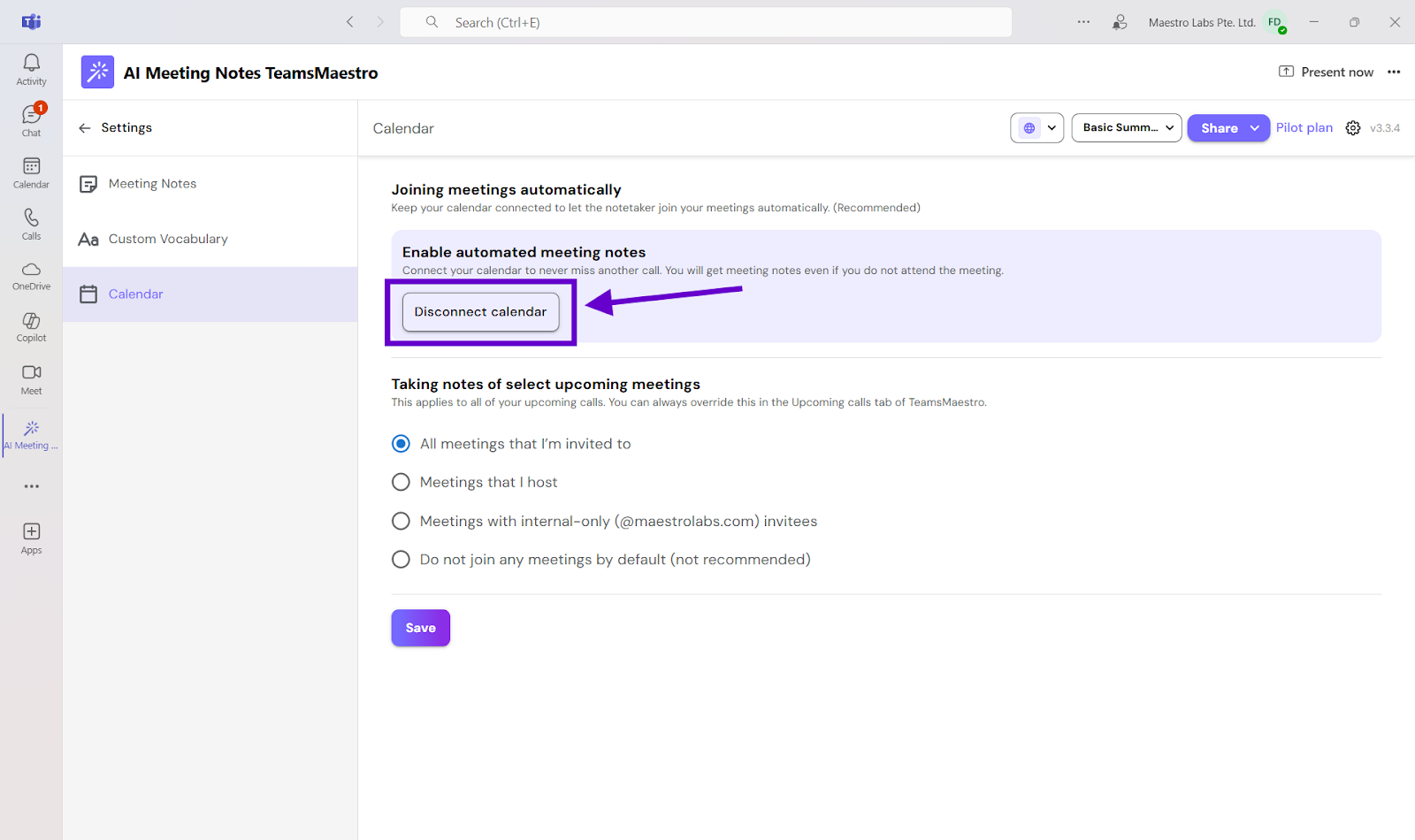Click Disconnect calendar button
The image size is (1415, 840).
[x=481, y=312]
